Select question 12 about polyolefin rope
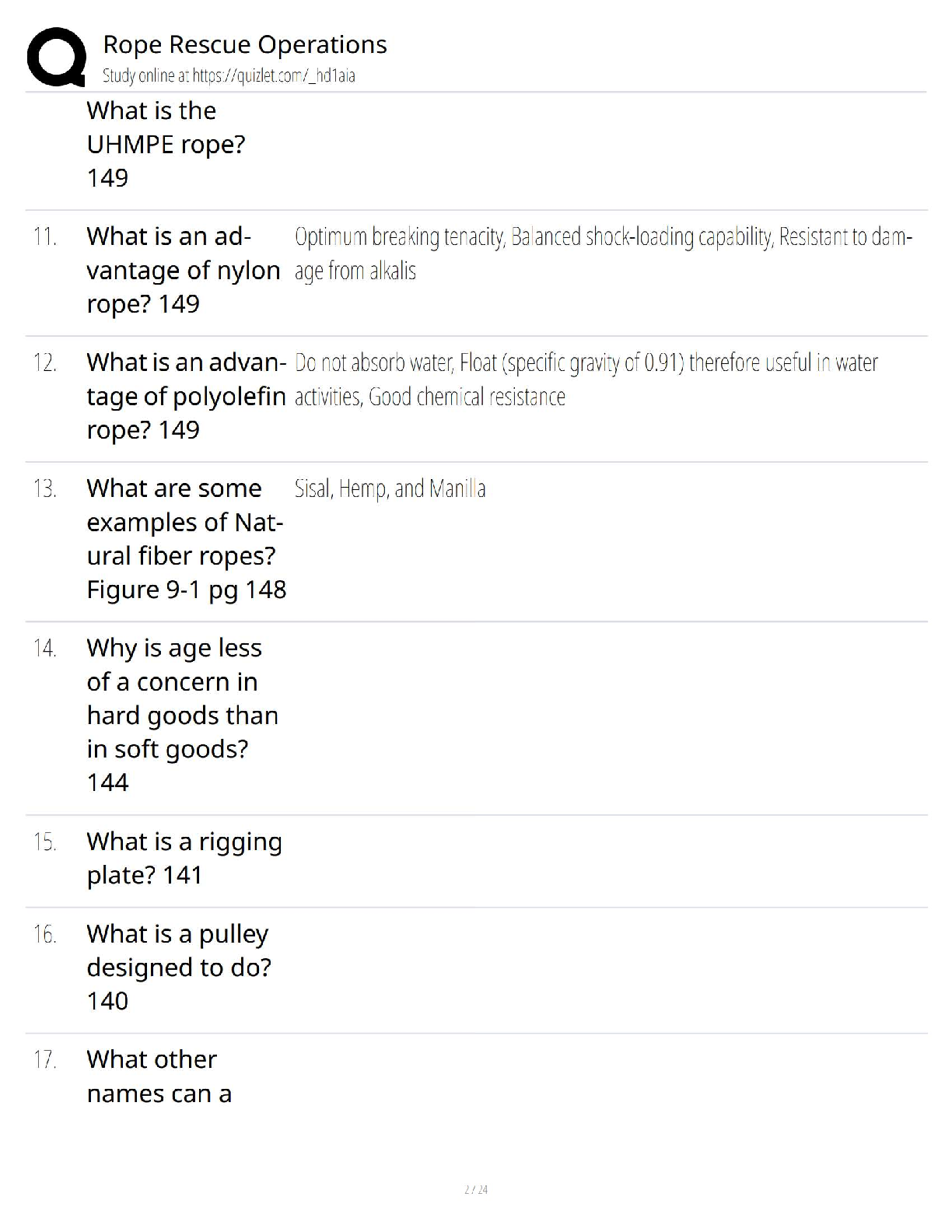 tap(187, 396)
